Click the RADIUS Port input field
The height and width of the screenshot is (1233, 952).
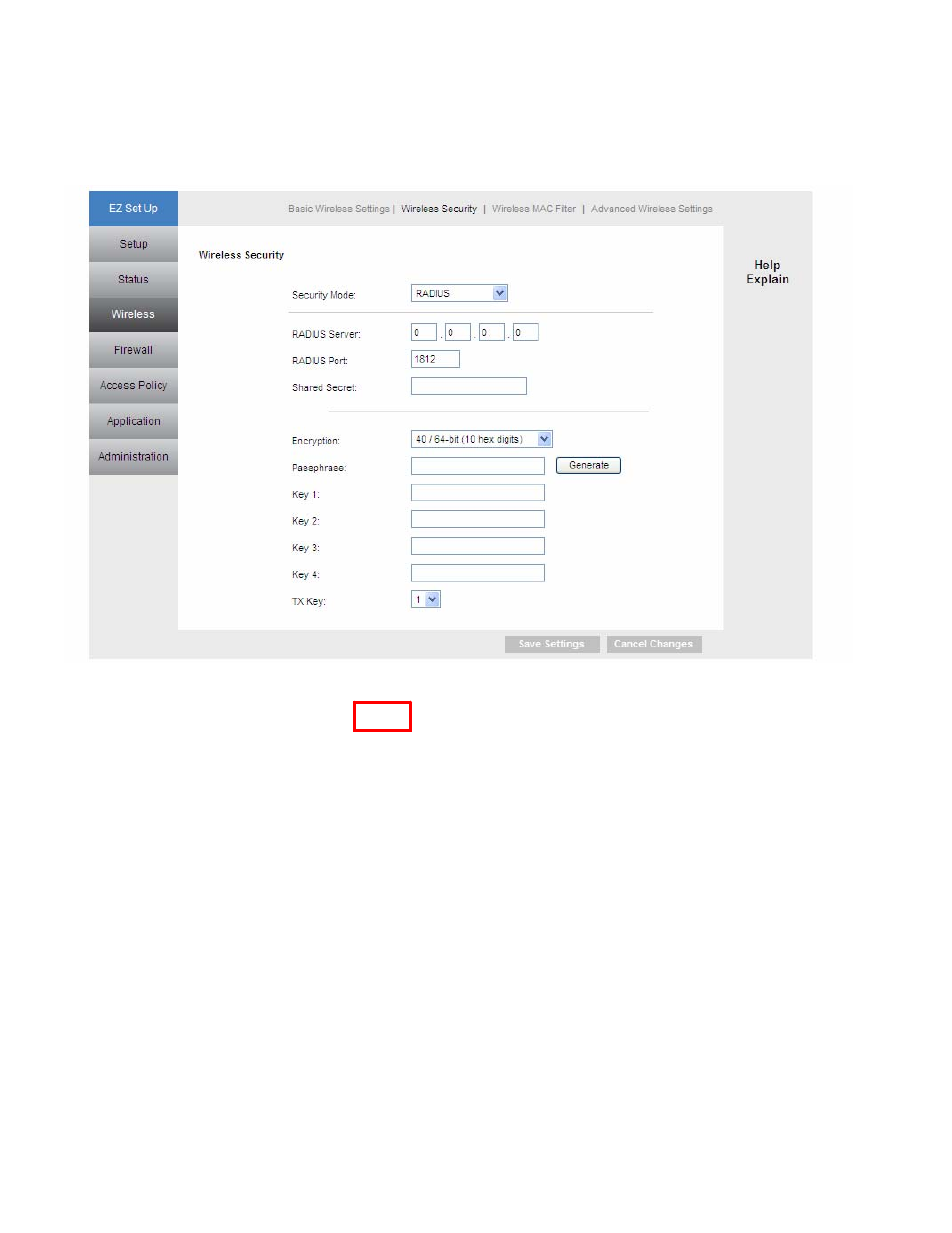pos(435,359)
